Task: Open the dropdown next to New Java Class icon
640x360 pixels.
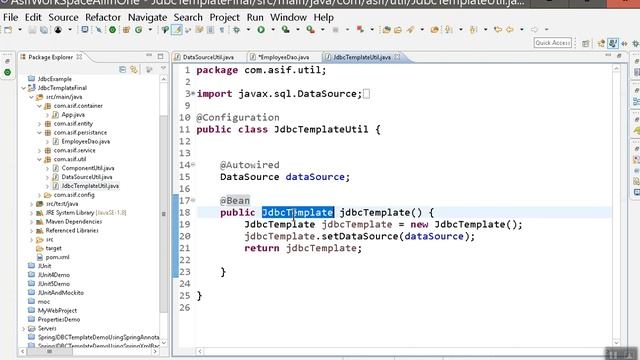Action: [150, 30]
